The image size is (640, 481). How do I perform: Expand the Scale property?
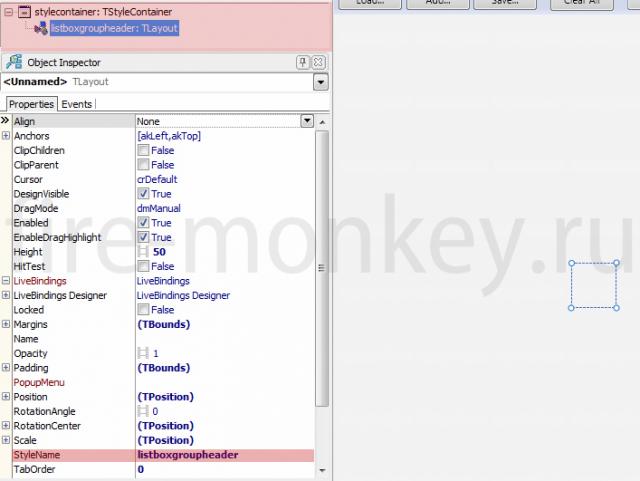pyautogui.click(x=6, y=440)
